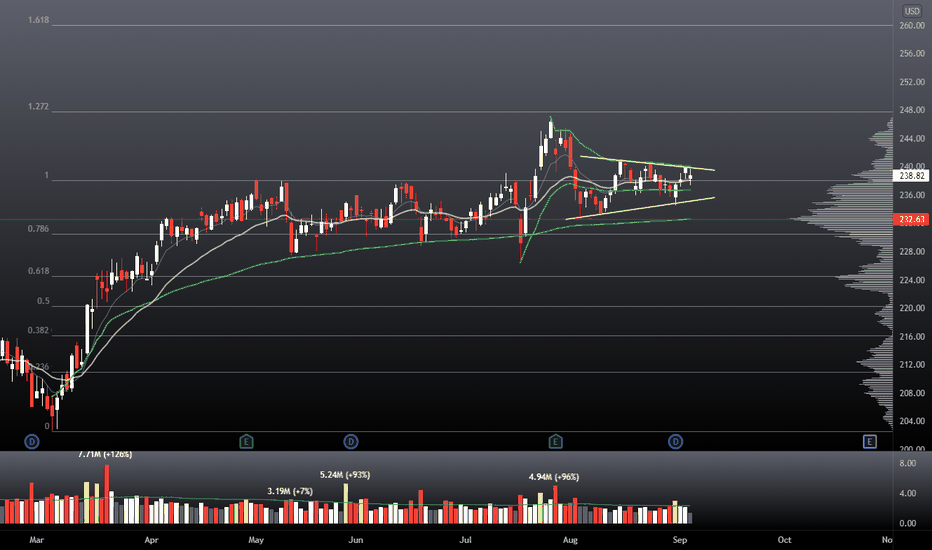Click the Jun label on time axis
Image resolution: width=932 pixels, height=550 pixels.
coord(355,540)
